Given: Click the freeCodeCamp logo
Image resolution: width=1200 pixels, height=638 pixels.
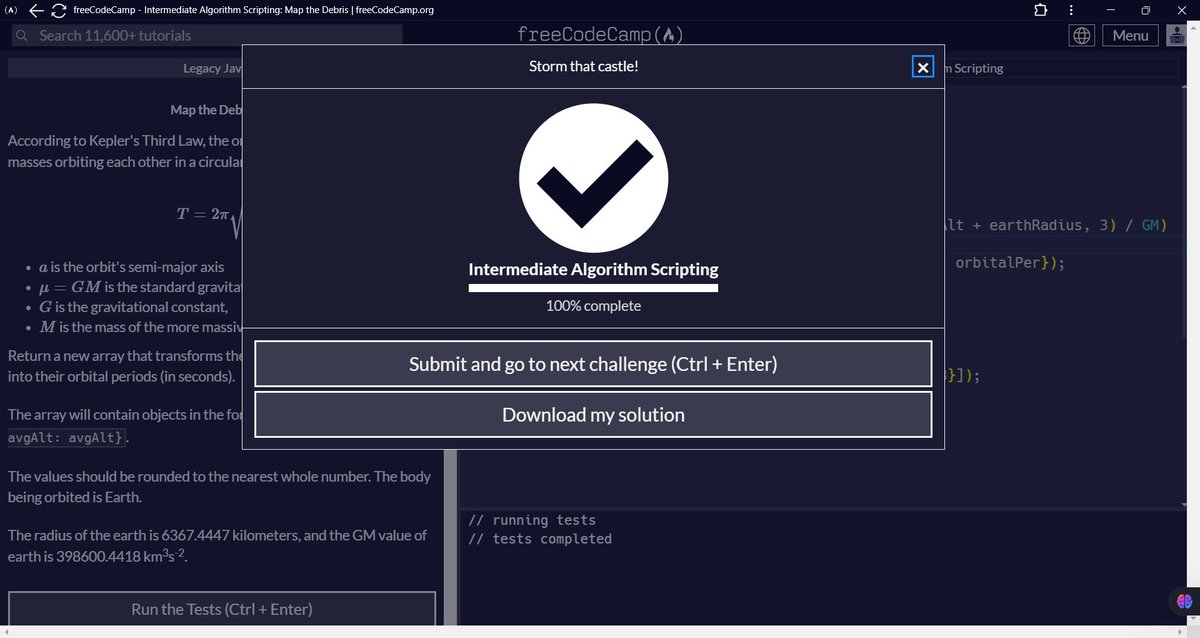Looking at the screenshot, I should pyautogui.click(x=600, y=35).
